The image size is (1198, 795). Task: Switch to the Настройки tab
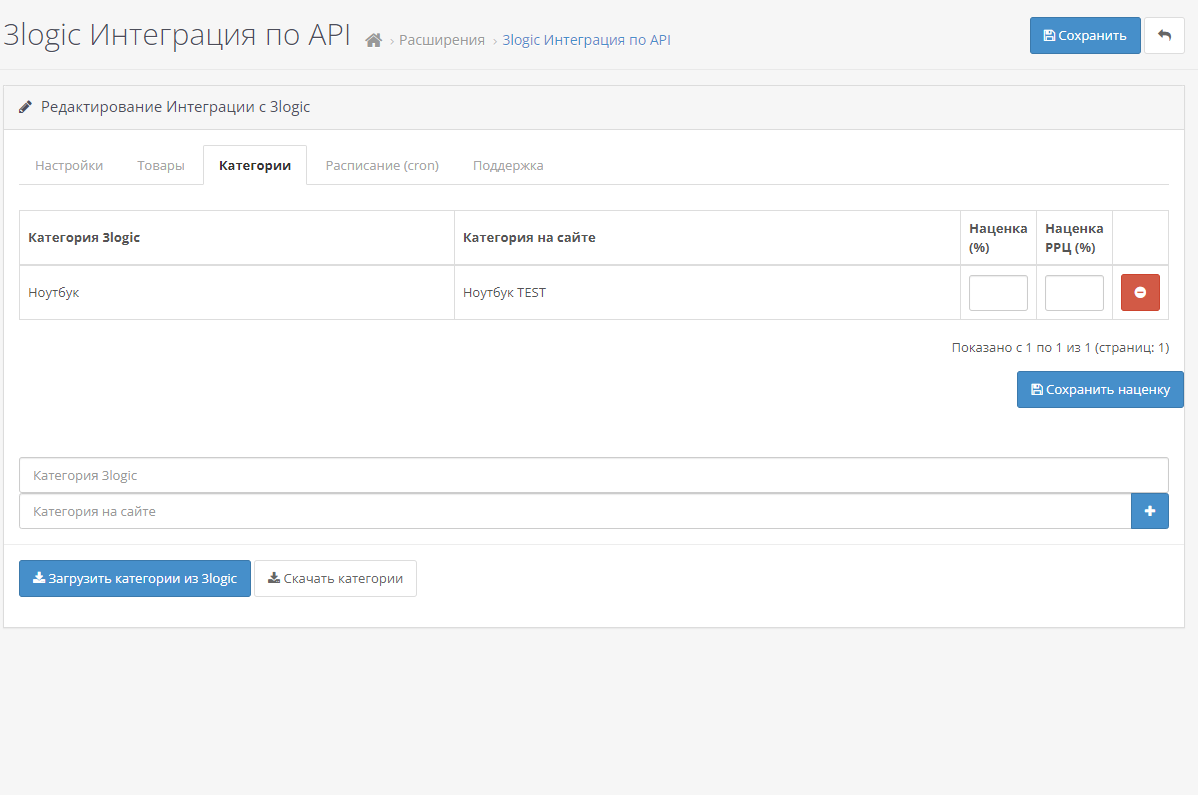(69, 166)
